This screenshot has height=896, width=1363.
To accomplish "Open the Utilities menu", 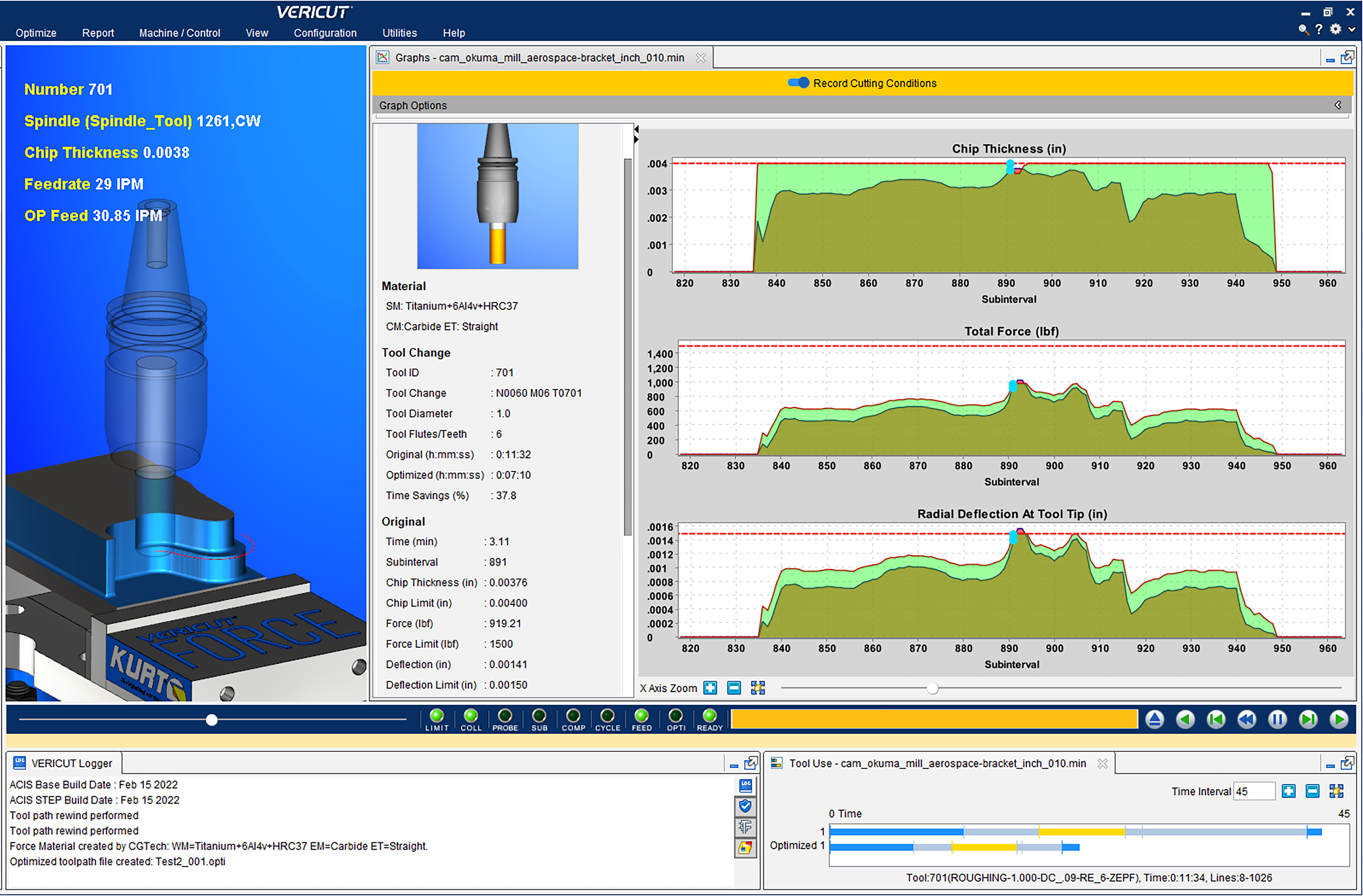I will (x=400, y=33).
